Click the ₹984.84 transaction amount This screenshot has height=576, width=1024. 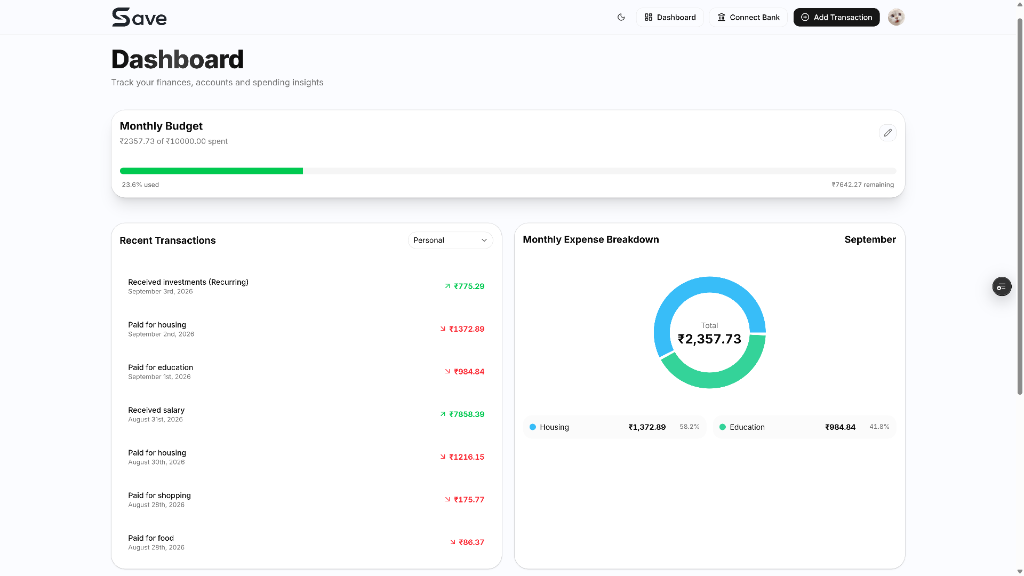[469, 372]
